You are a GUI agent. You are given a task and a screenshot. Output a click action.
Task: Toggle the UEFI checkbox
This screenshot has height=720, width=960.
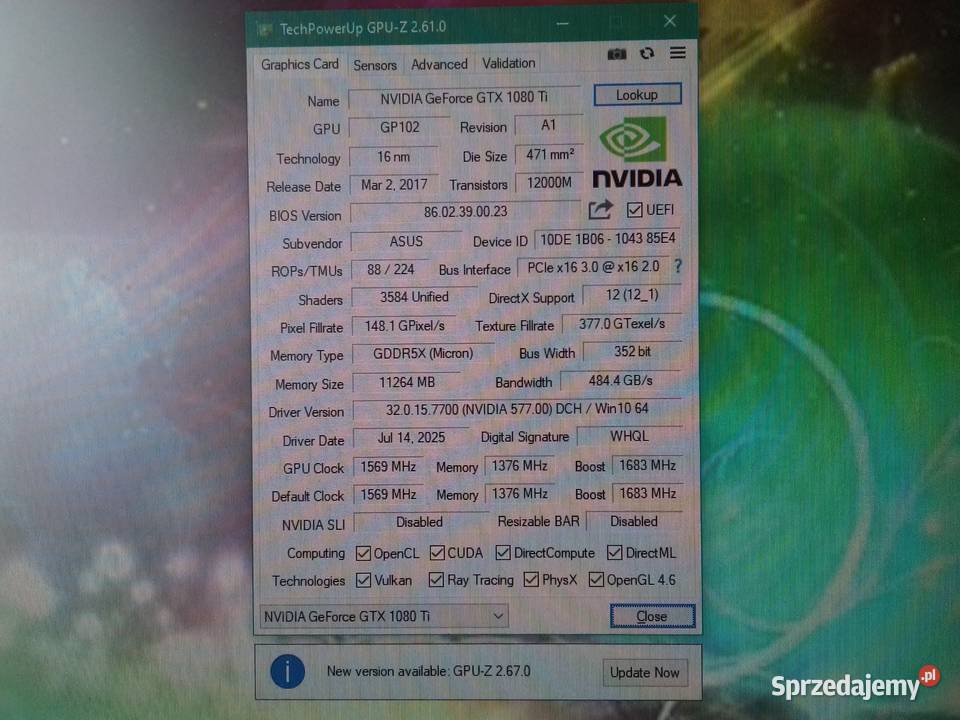click(x=635, y=210)
